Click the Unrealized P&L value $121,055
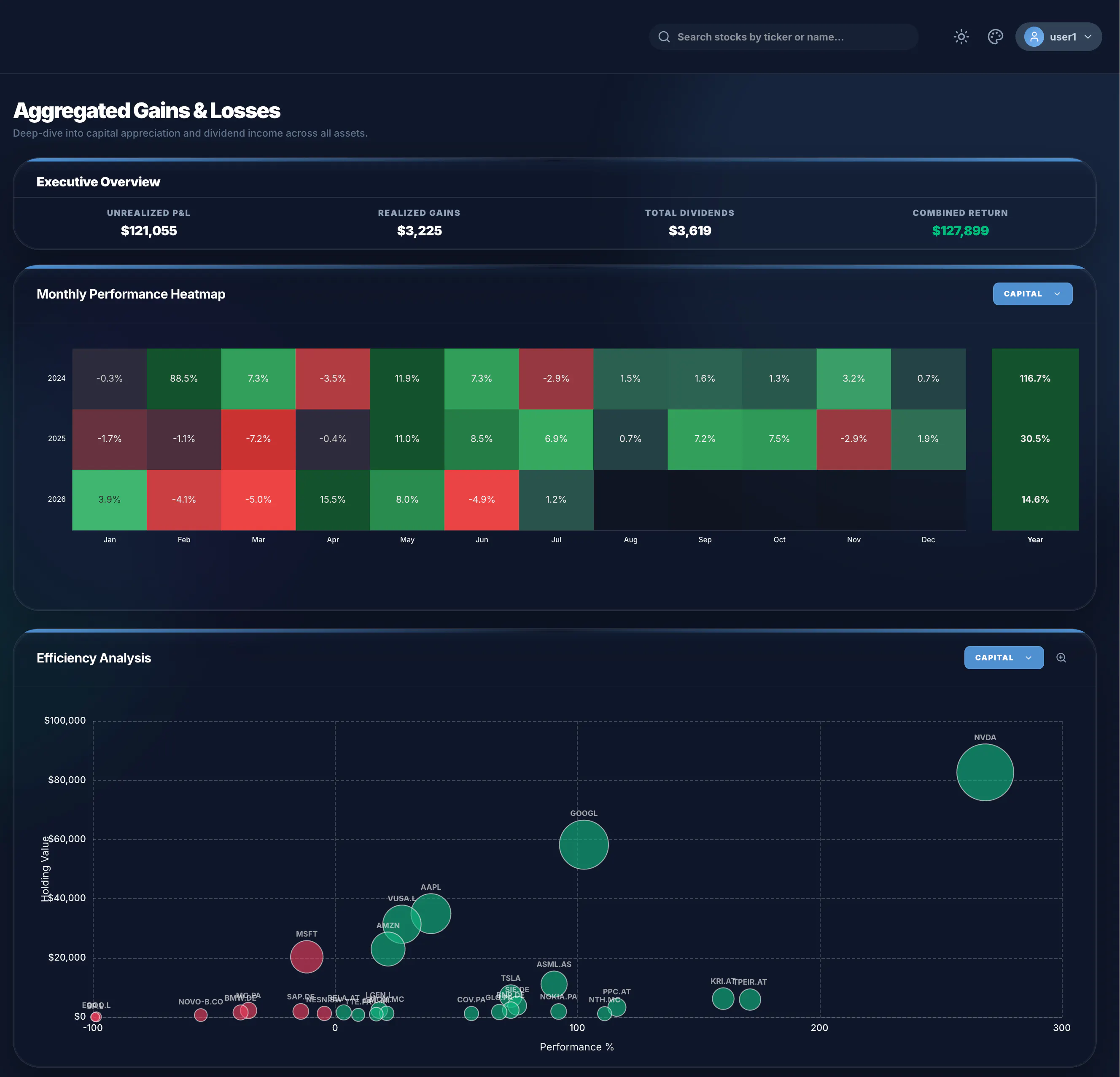Screen dimensions: 1120x1077 point(148,231)
